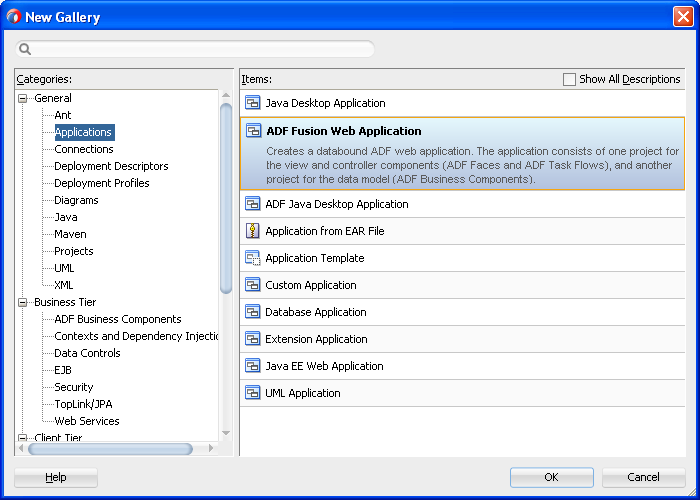Select the Diagrams category
Viewport: 700px width, 500px height.
pos(76,200)
